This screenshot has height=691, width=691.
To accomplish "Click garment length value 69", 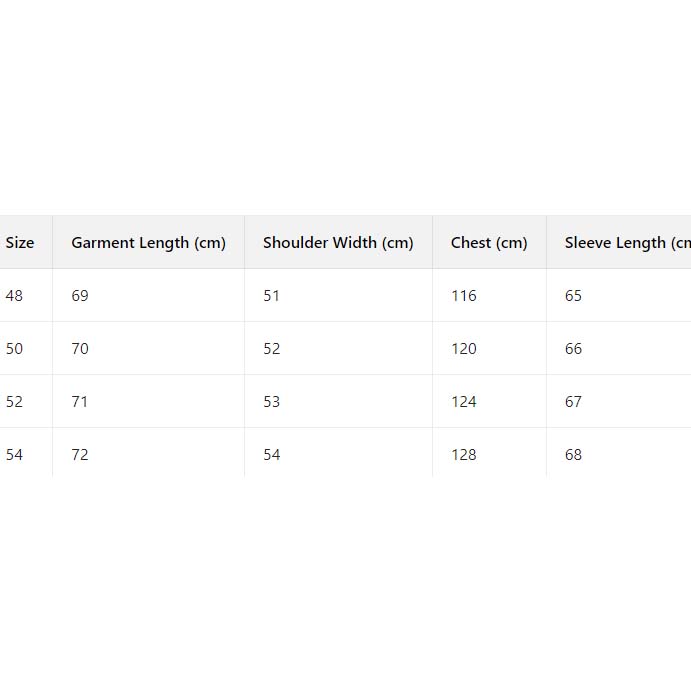I will (x=80, y=296).
